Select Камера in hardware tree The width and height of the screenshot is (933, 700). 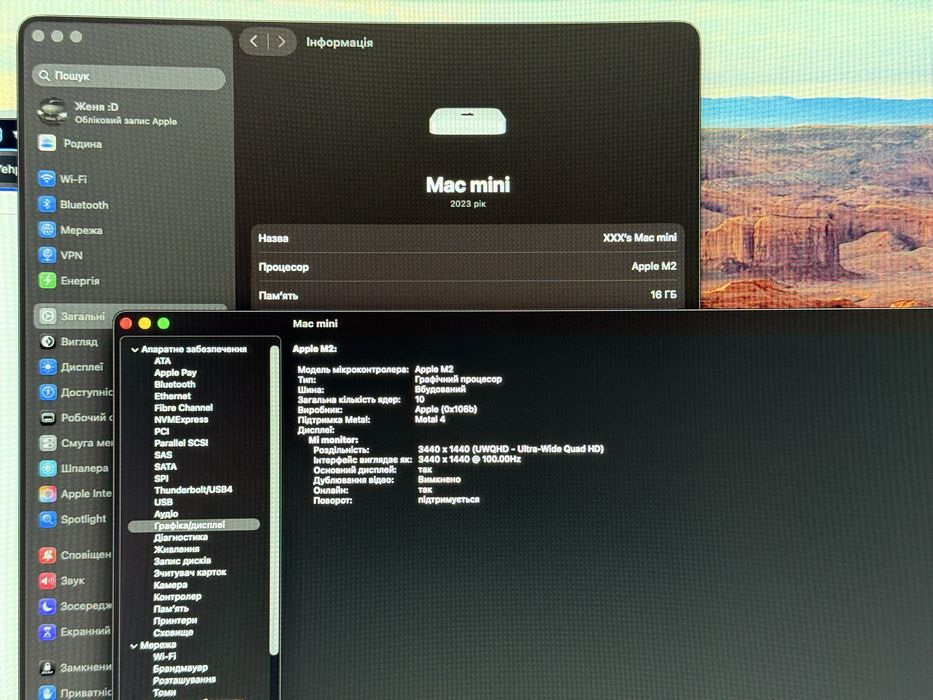click(171, 585)
